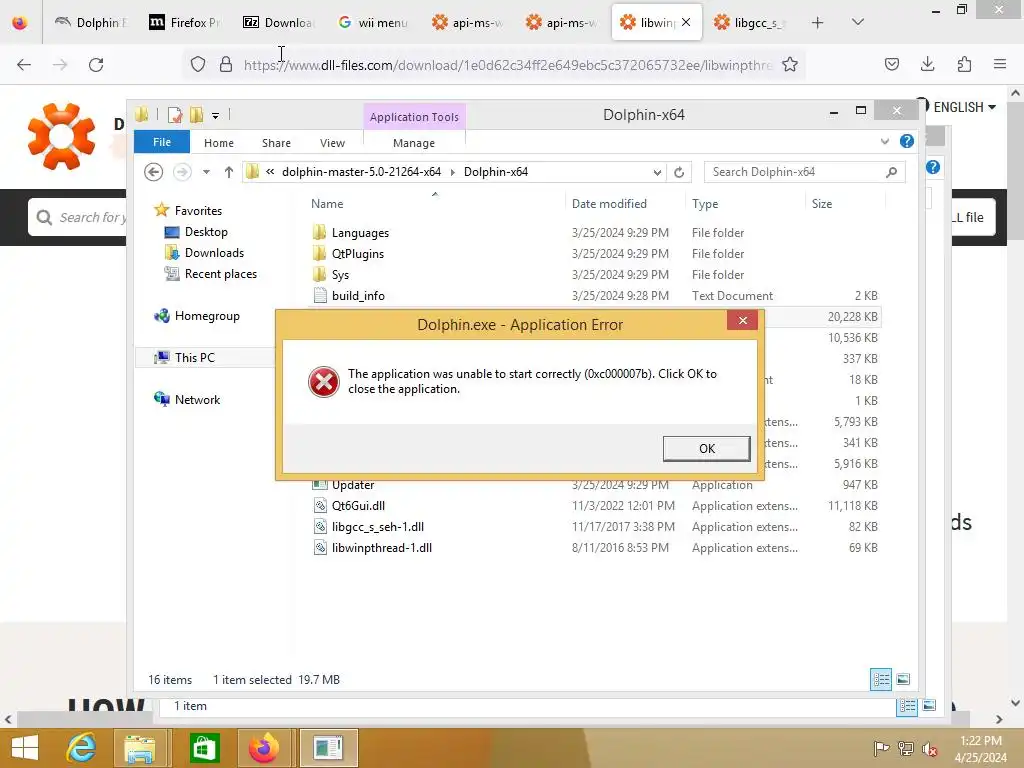Expand hidden path chevron in address bar
The image size is (1024, 768).
click(270, 172)
